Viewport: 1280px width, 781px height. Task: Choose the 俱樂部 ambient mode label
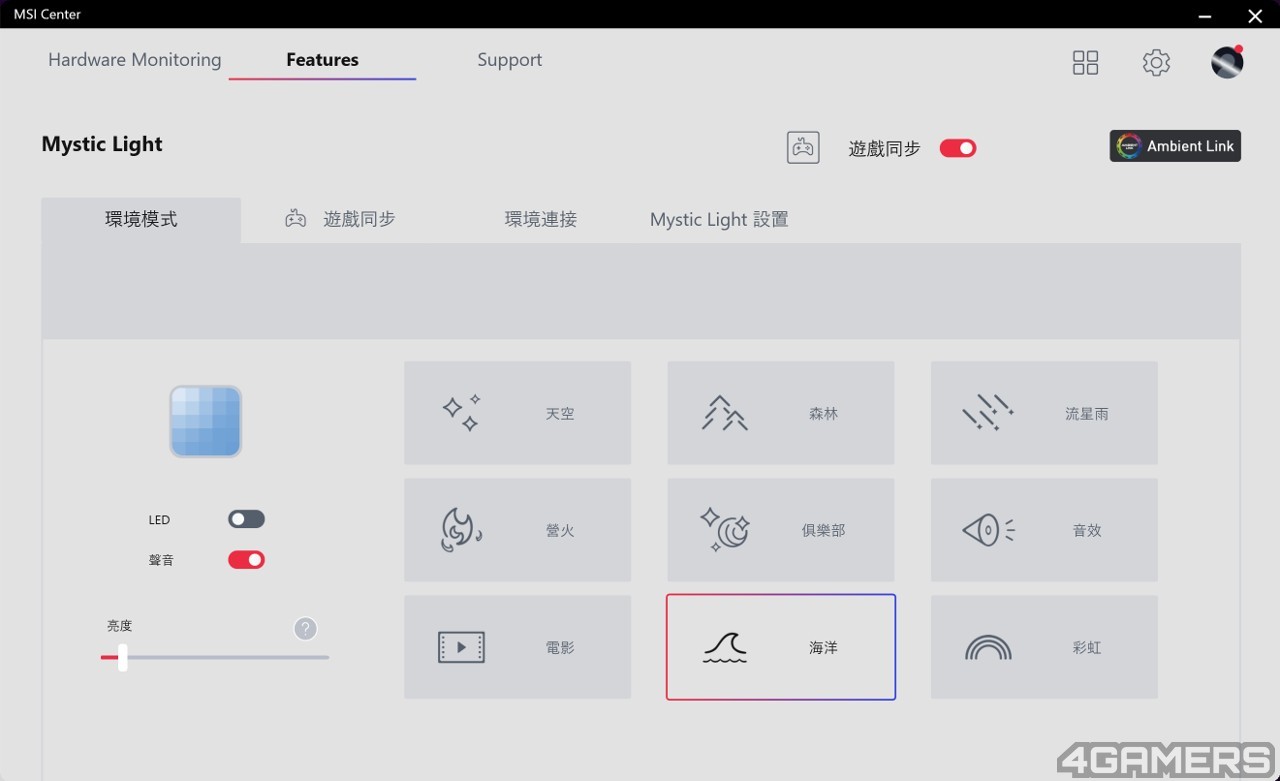[x=823, y=531]
